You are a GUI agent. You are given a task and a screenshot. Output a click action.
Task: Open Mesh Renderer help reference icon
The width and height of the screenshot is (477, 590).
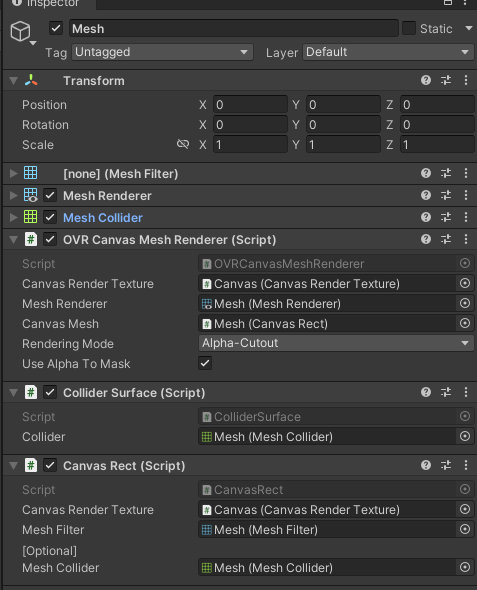point(426,195)
